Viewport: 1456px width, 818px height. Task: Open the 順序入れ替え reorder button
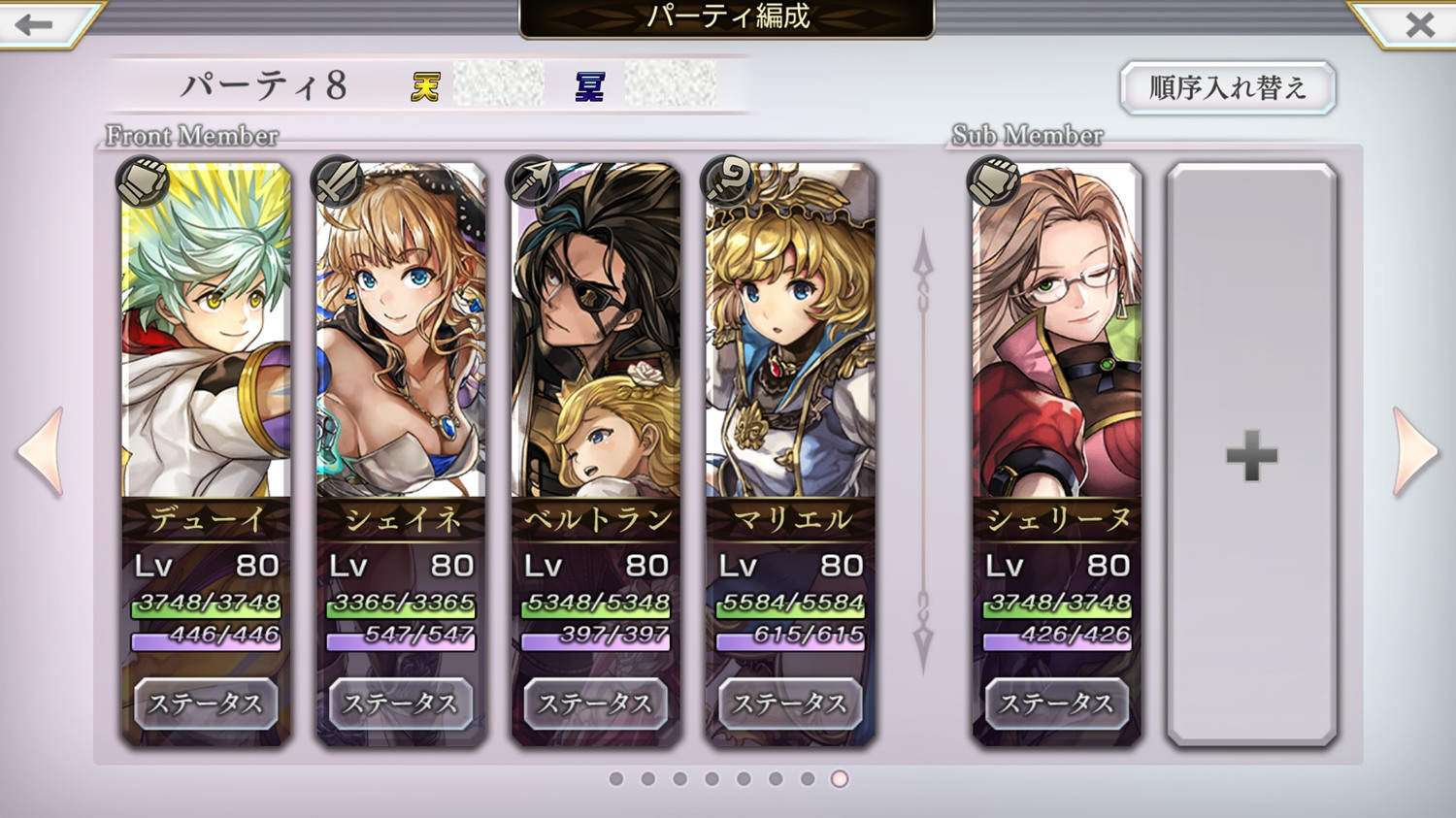point(1228,88)
